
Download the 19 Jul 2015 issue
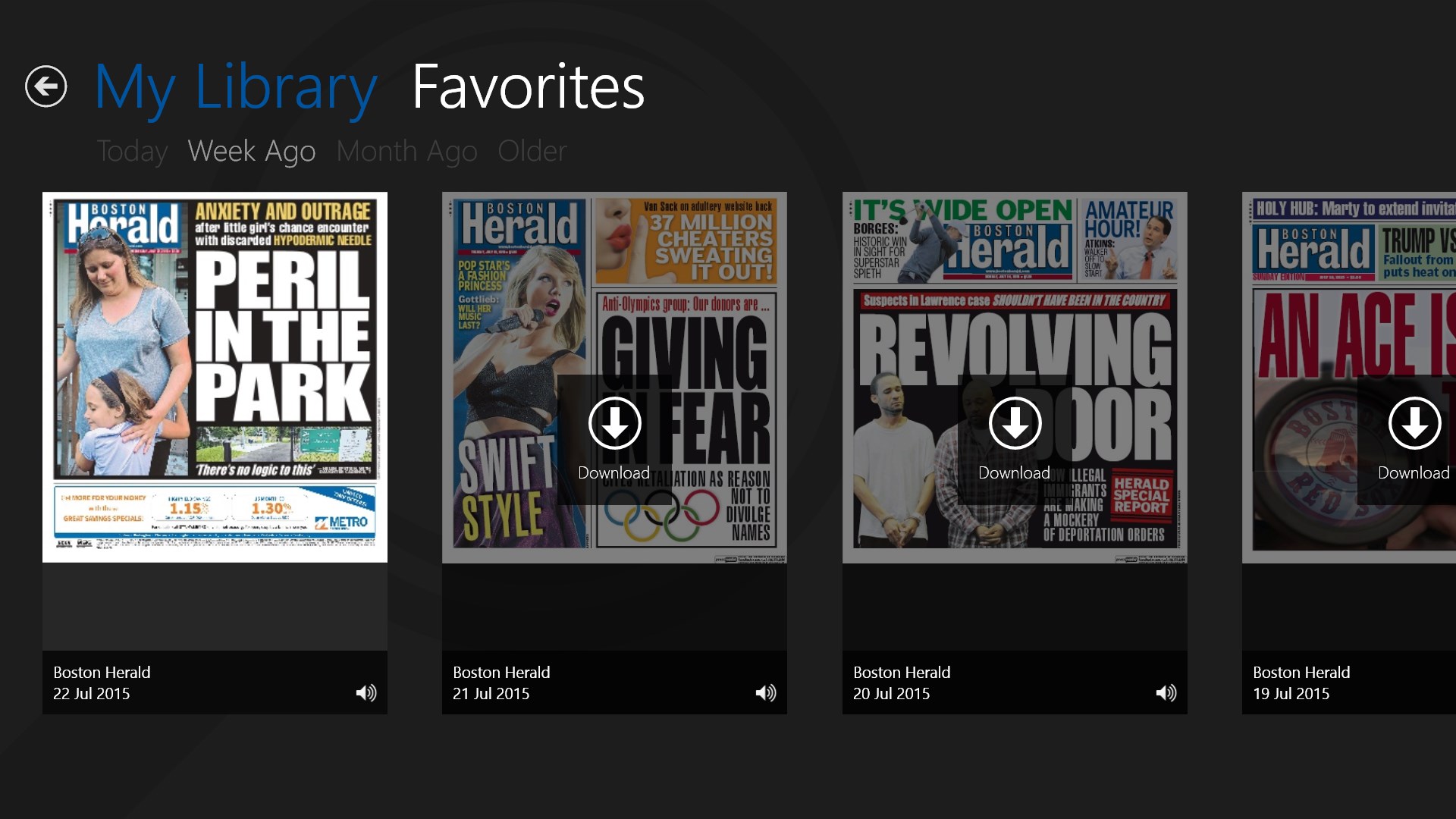(1414, 424)
